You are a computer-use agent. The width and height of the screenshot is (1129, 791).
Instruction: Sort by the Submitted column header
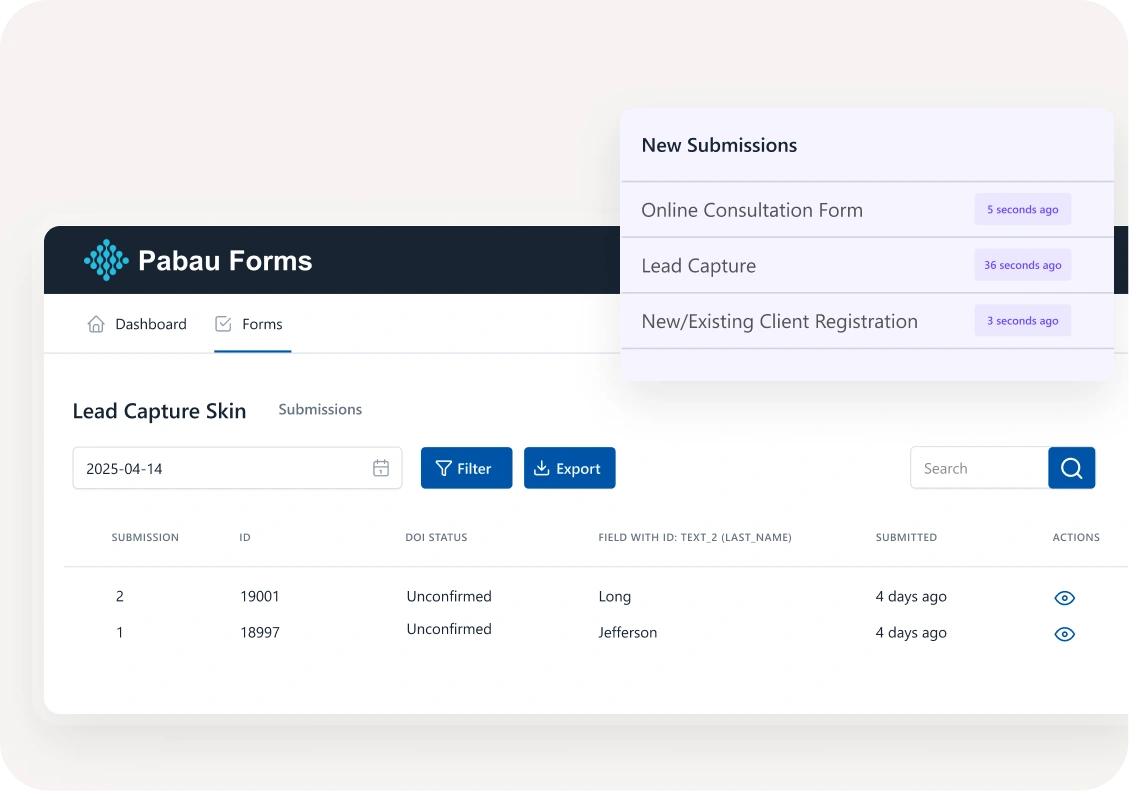coord(906,538)
